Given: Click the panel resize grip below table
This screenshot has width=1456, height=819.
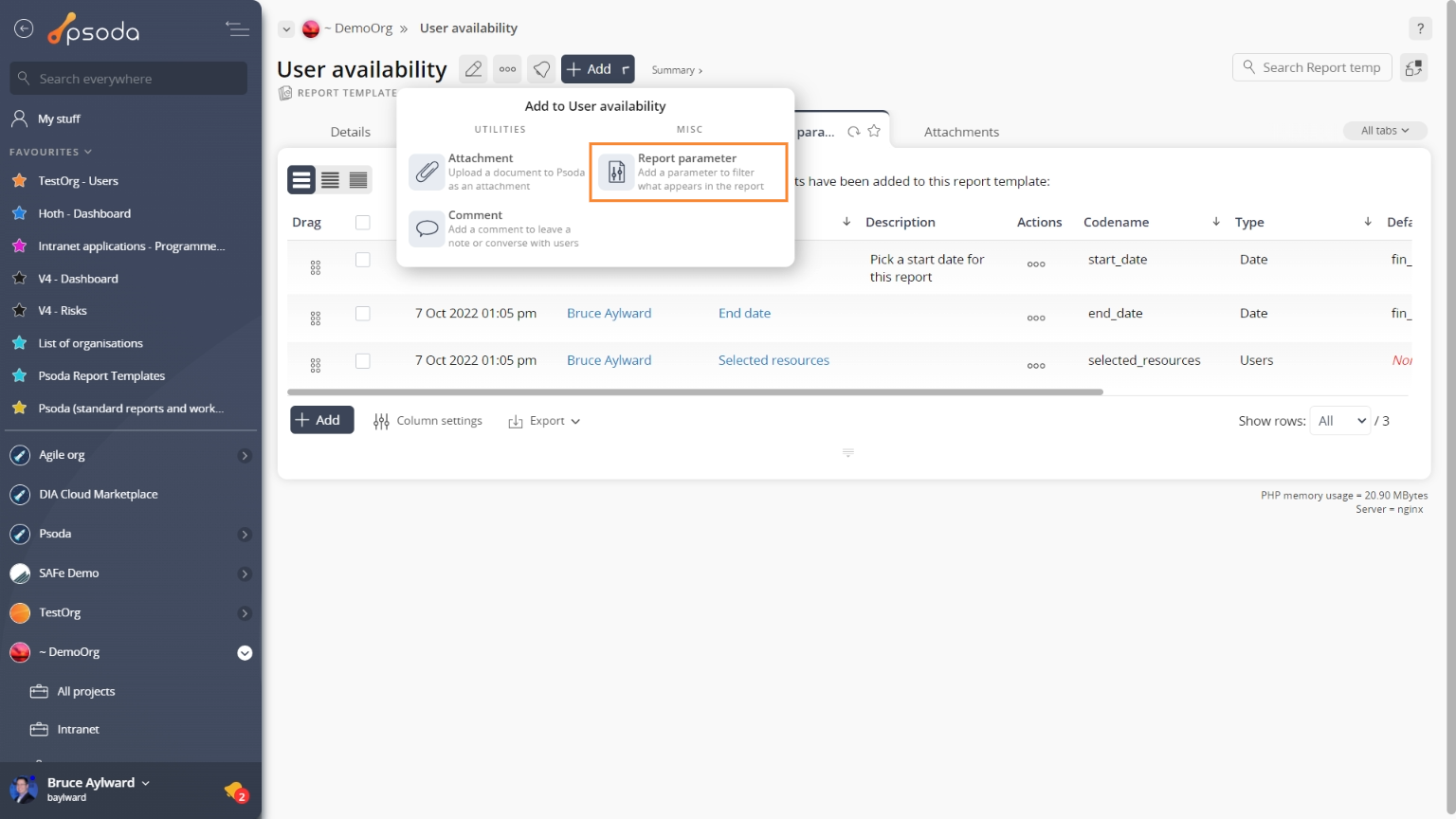Looking at the screenshot, I should 848,453.
